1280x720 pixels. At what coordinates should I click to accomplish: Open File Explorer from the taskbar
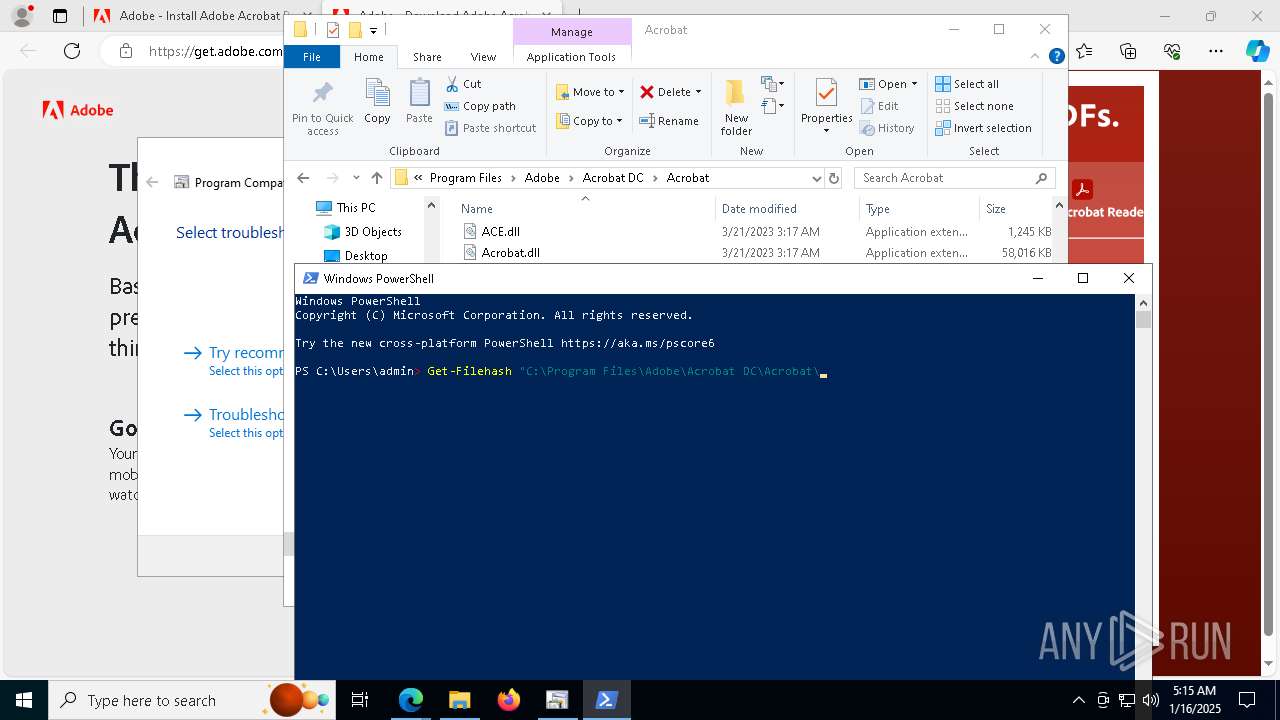click(x=459, y=700)
